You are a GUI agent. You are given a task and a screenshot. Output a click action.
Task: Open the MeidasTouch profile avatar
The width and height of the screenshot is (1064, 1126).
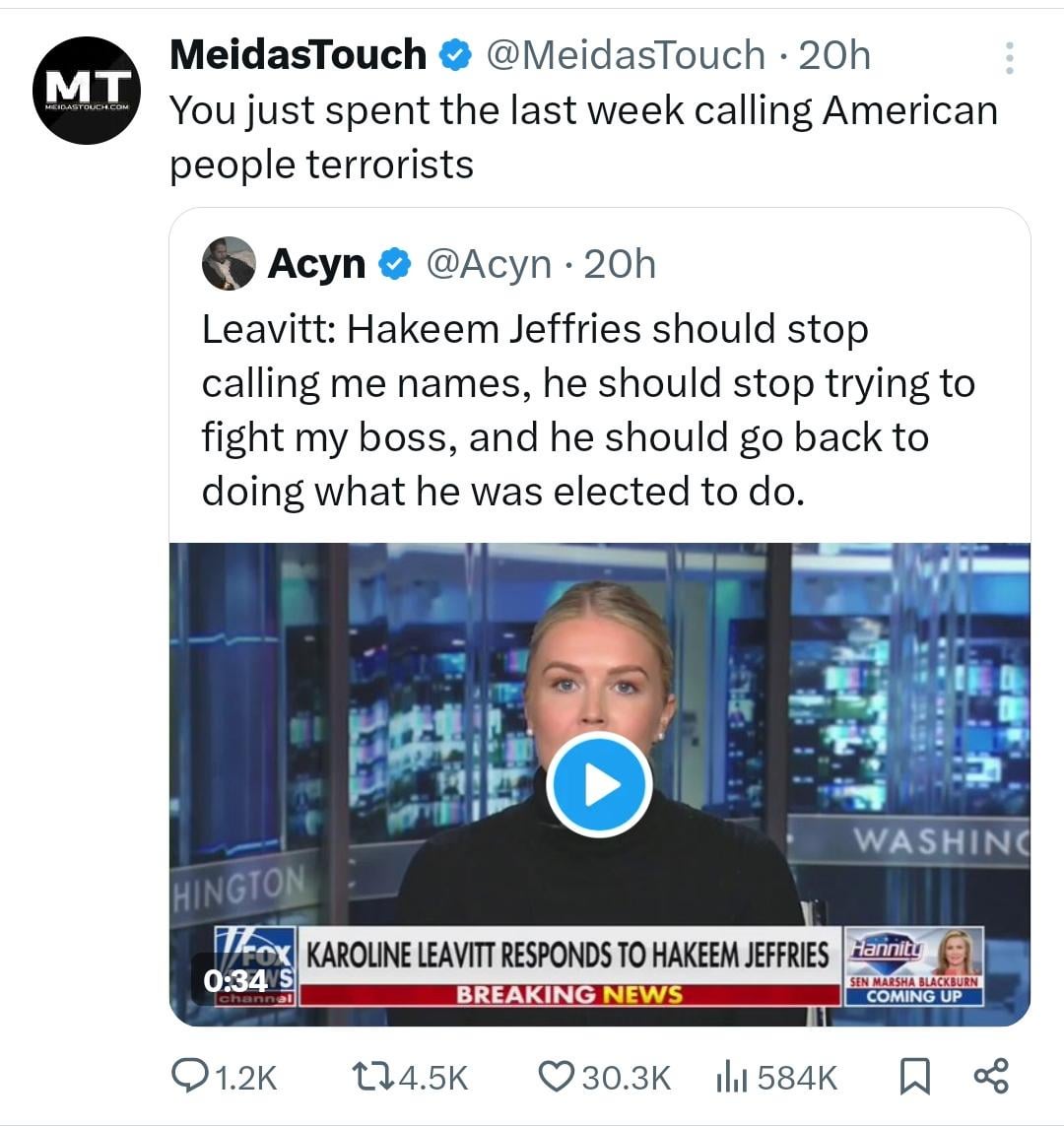[x=87, y=91]
